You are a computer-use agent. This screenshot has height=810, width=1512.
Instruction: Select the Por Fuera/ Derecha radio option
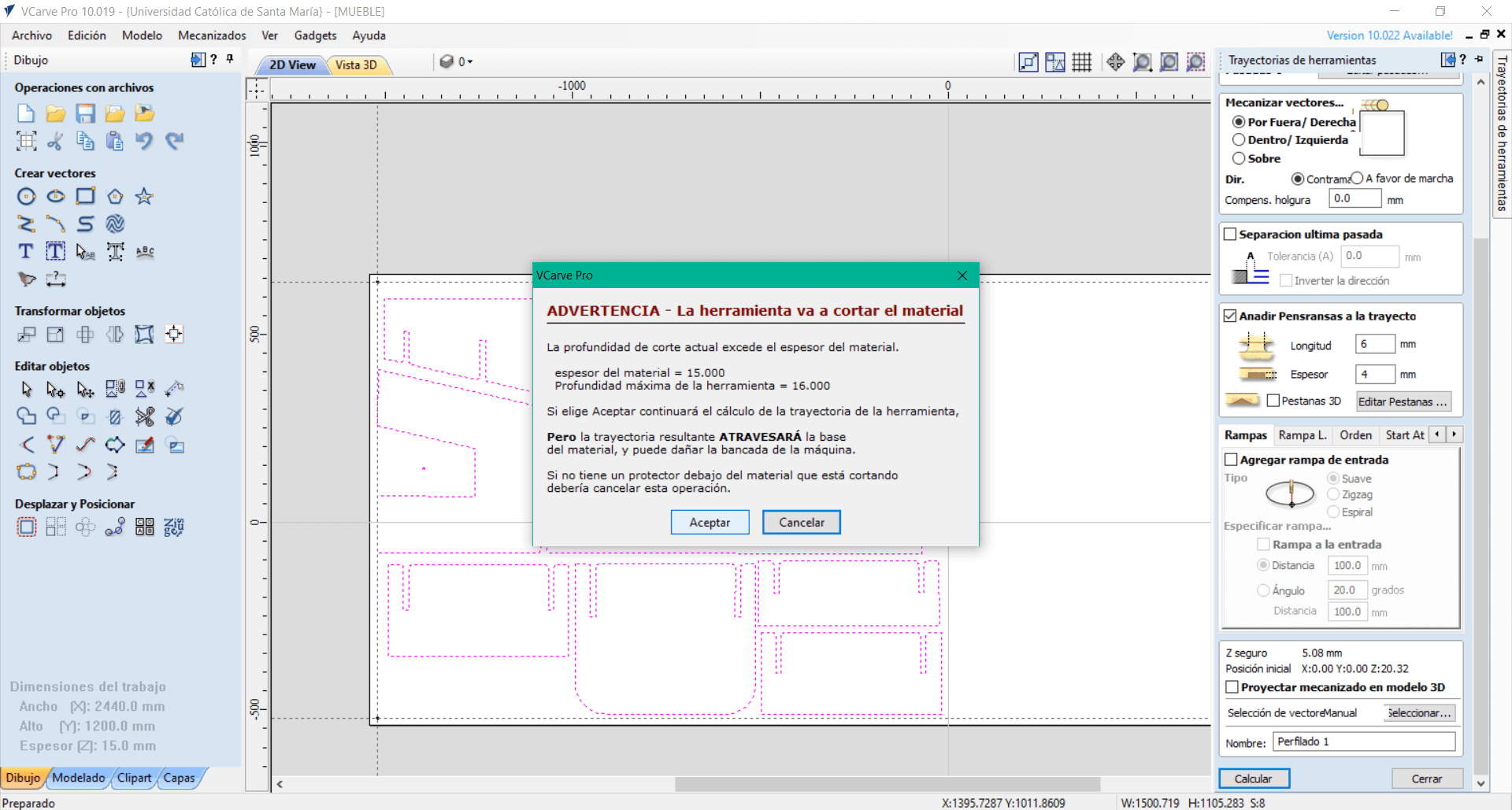click(1239, 122)
